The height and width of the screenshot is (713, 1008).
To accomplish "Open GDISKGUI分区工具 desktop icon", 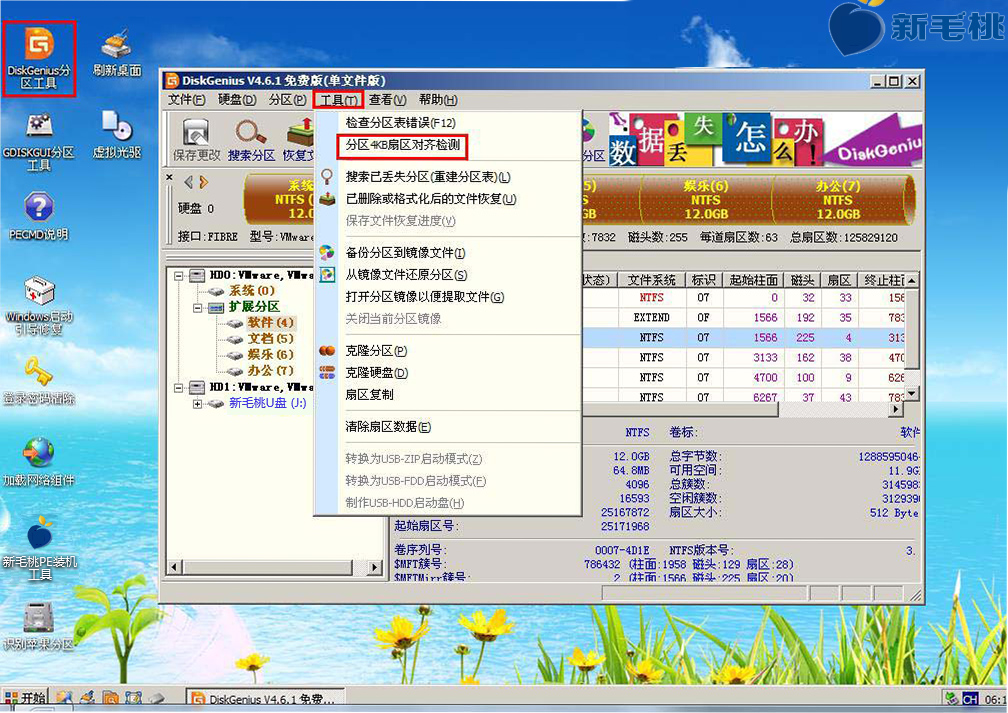I will pyautogui.click(x=39, y=142).
